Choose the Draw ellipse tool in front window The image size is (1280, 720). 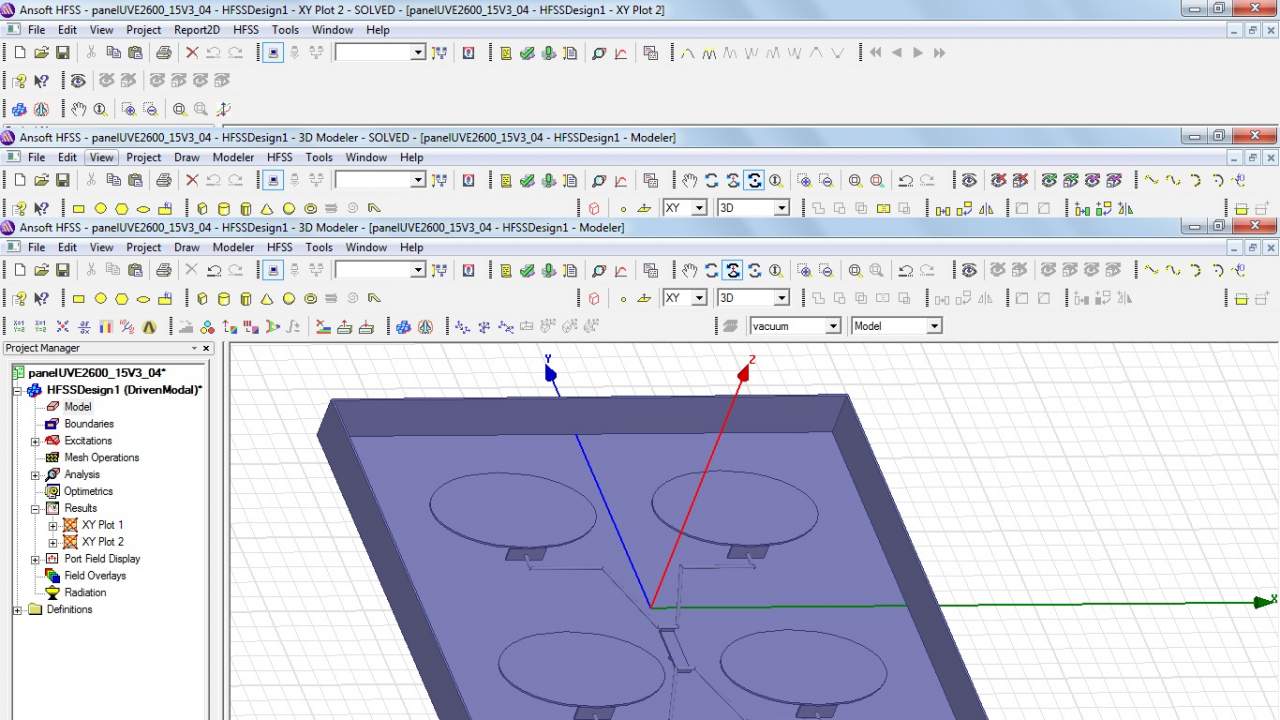pyautogui.click(x=143, y=298)
